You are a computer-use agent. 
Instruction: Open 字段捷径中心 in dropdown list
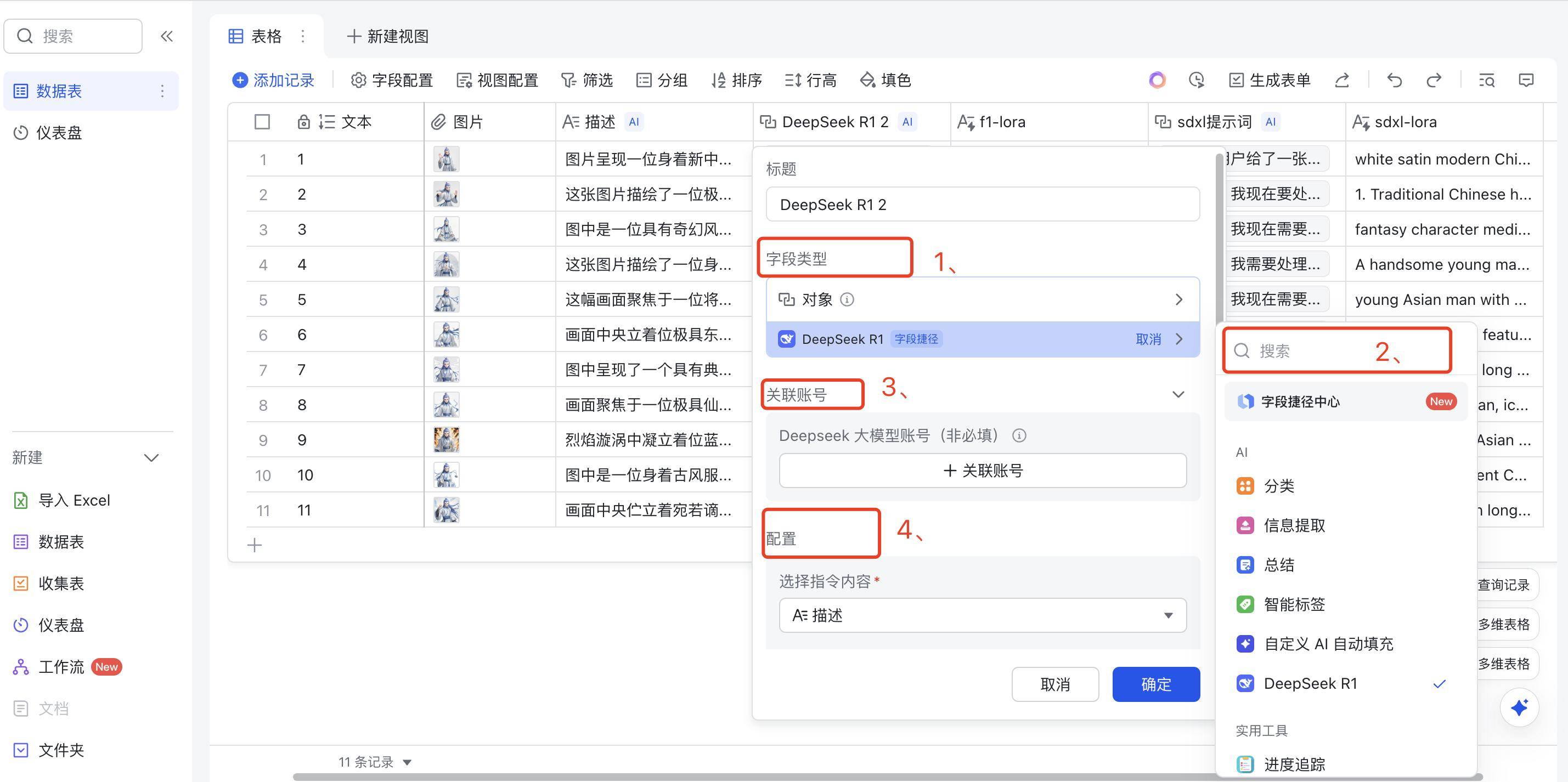pos(1346,401)
